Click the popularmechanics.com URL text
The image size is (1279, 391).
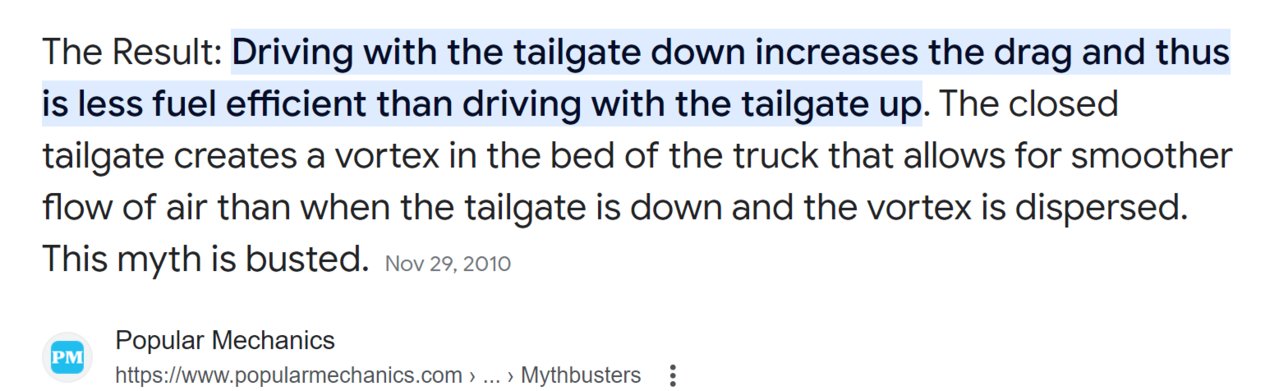click(x=289, y=376)
